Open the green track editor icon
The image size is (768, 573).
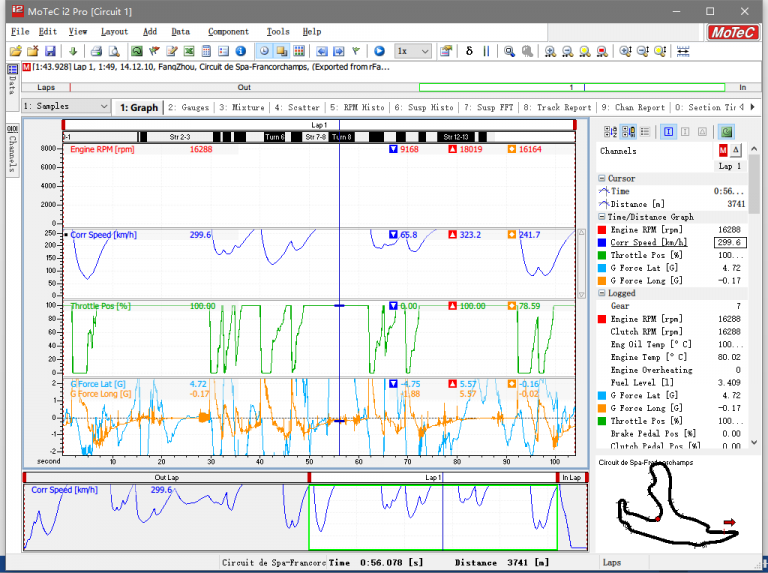(137, 51)
